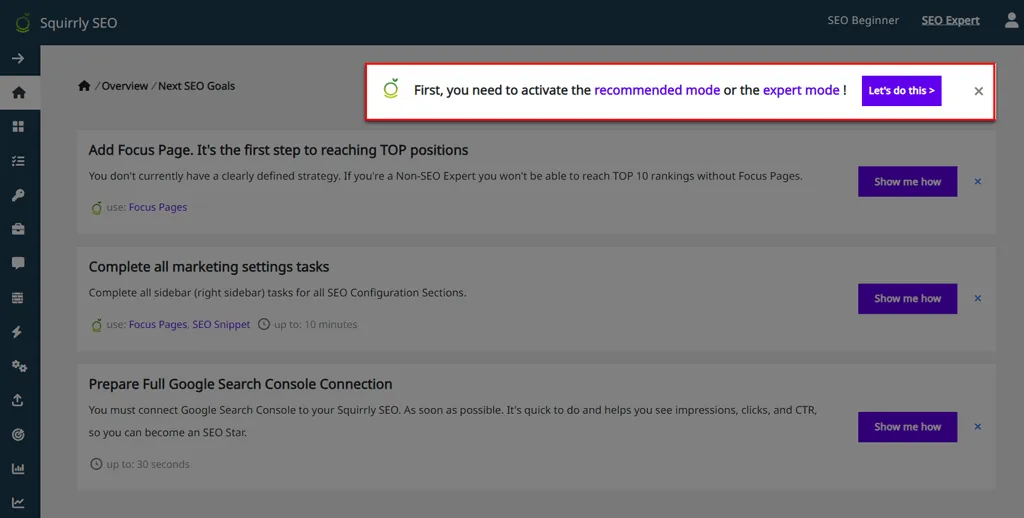Open the double gears settings sidebar icon
This screenshot has width=1024, height=518.
coord(19,366)
